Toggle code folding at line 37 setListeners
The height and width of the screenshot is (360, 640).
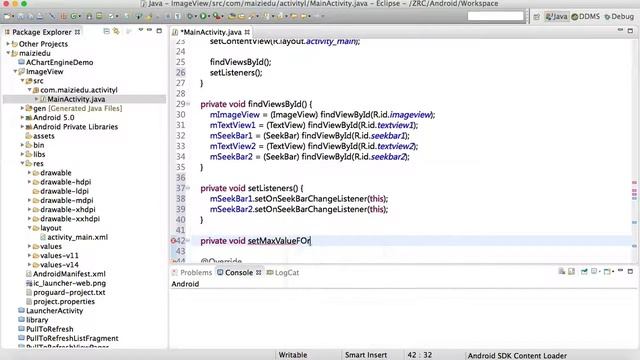click(x=188, y=188)
